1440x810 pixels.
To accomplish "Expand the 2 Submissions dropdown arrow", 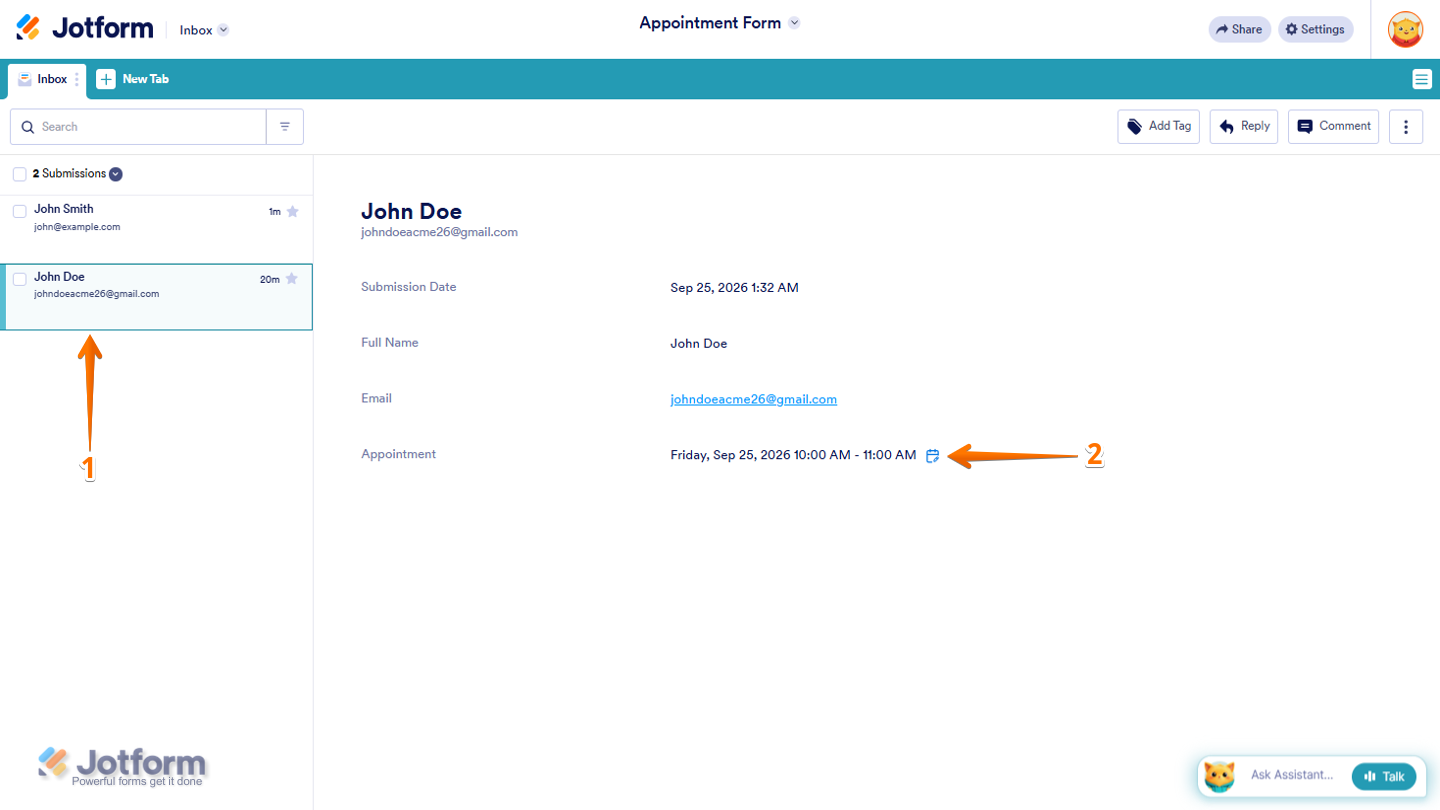I will pyautogui.click(x=116, y=174).
